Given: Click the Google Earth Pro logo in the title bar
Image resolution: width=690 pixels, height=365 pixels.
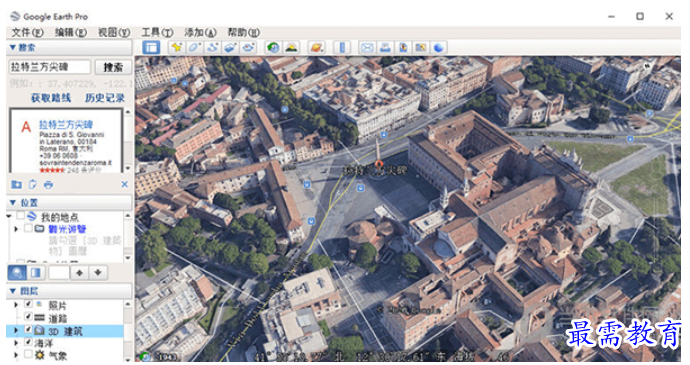Looking at the screenshot, I should (15, 16).
